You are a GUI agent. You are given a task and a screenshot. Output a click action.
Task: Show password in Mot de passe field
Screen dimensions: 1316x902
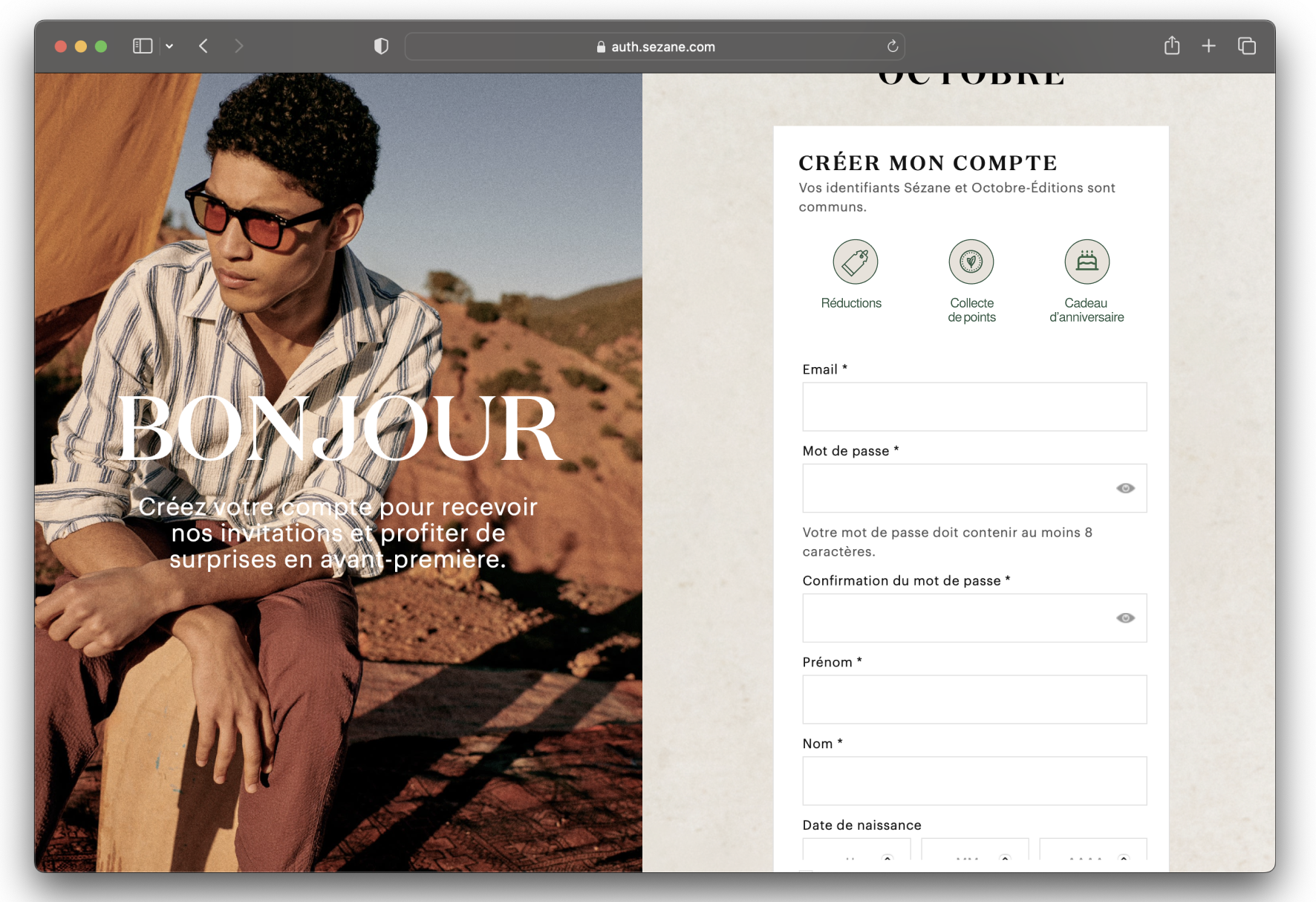click(1125, 488)
